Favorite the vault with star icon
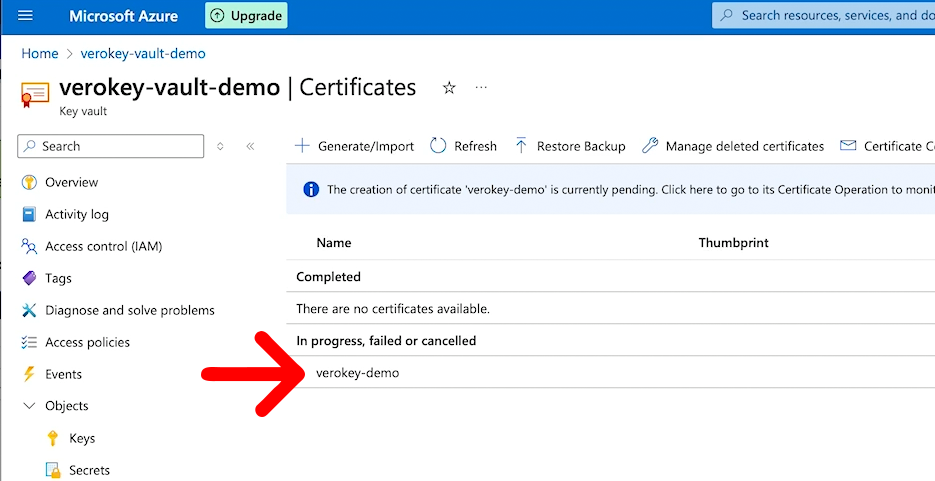935x481 pixels. point(449,88)
